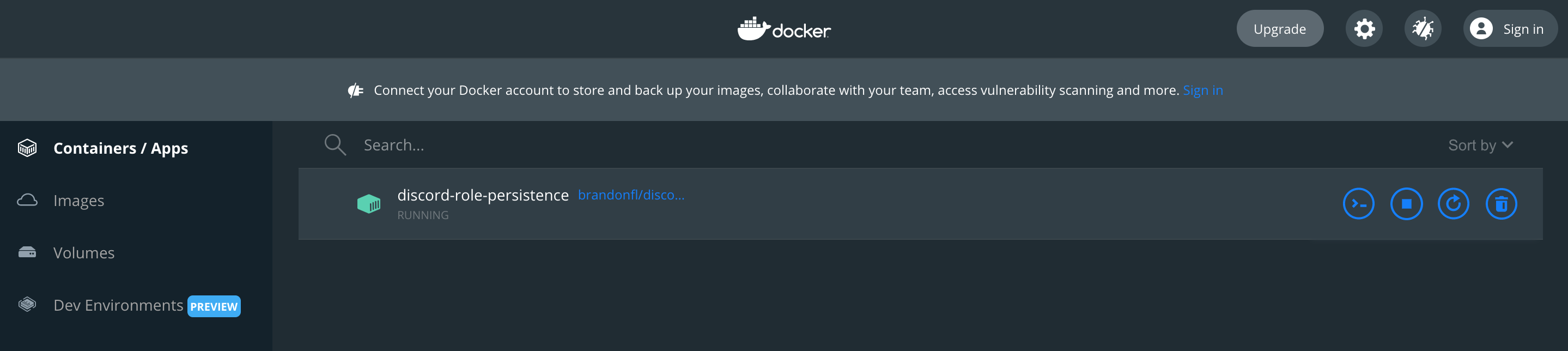Screen dimensions: 1568x351
Task: Click the search magnifier icon
Action: pyautogui.click(x=335, y=144)
